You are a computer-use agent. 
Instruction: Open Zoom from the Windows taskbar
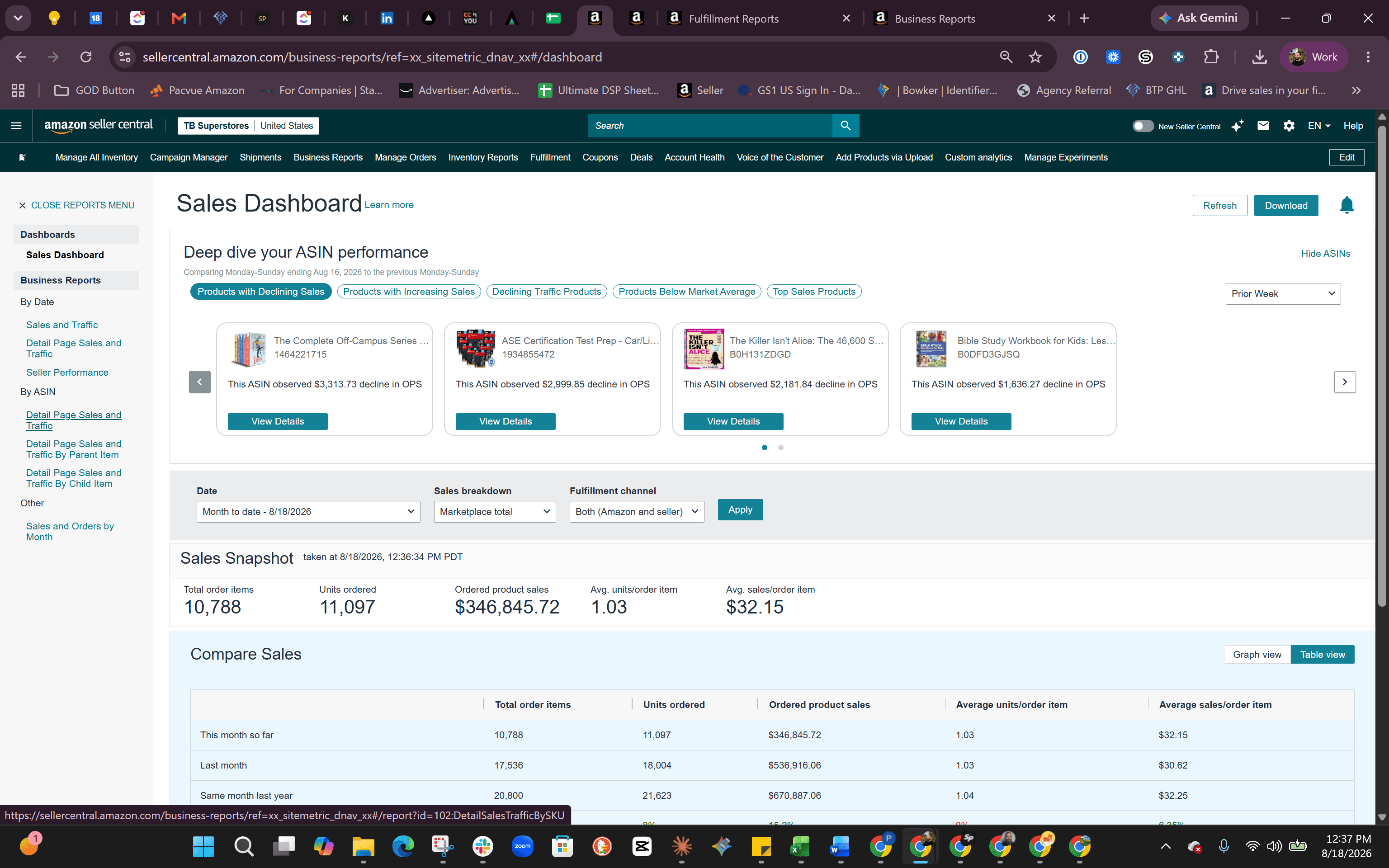pyautogui.click(x=522, y=846)
